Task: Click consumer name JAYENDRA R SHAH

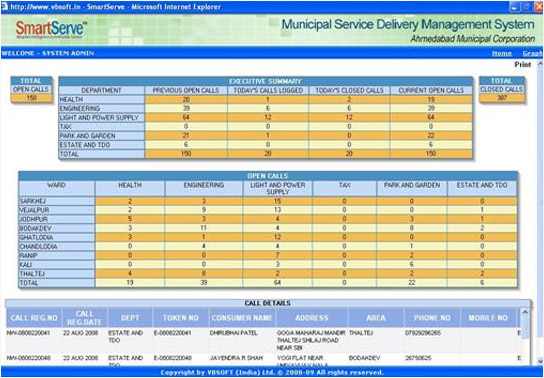Action: pos(236,358)
